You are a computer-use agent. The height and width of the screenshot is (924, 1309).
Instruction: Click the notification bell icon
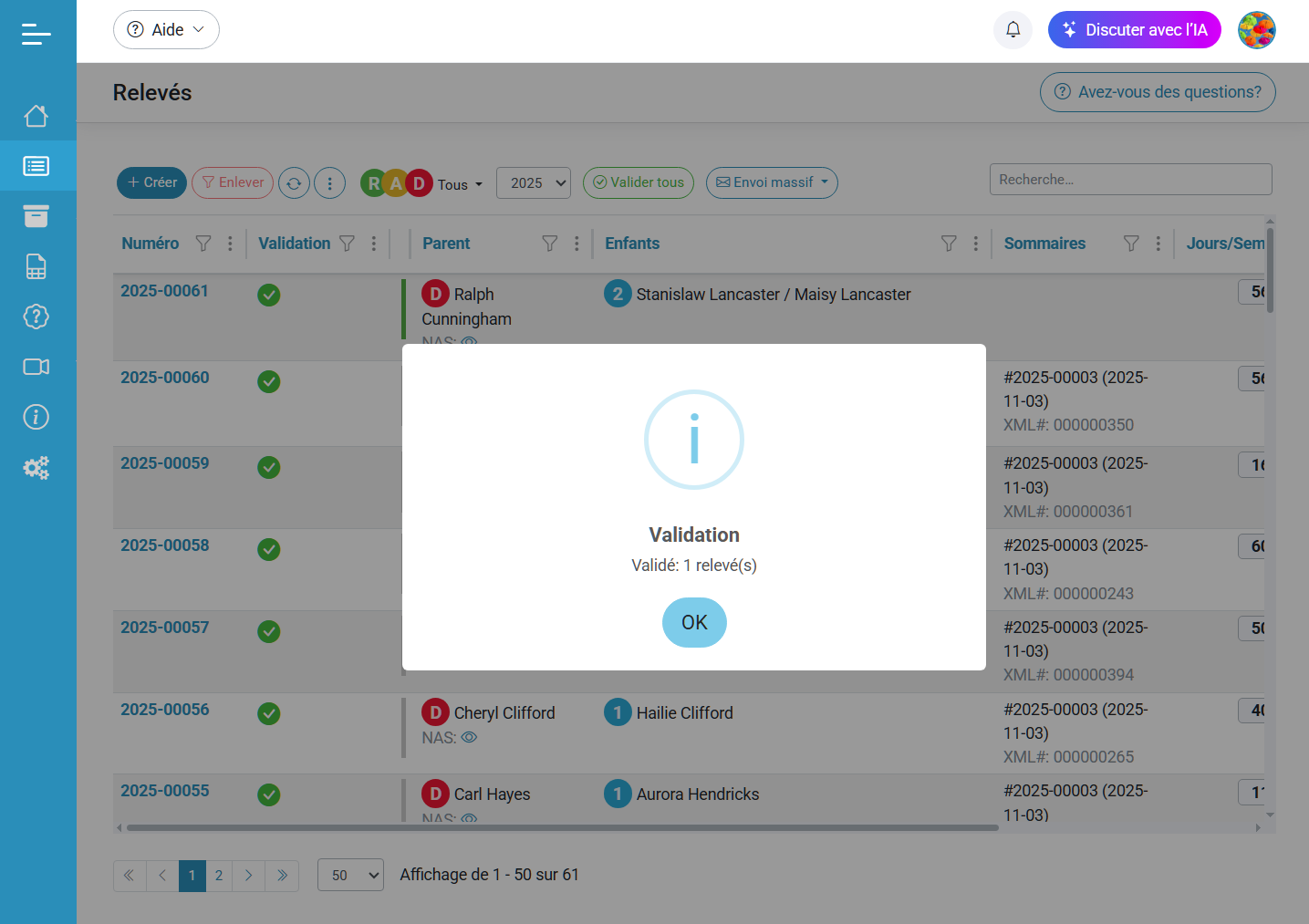pyautogui.click(x=1013, y=30)
